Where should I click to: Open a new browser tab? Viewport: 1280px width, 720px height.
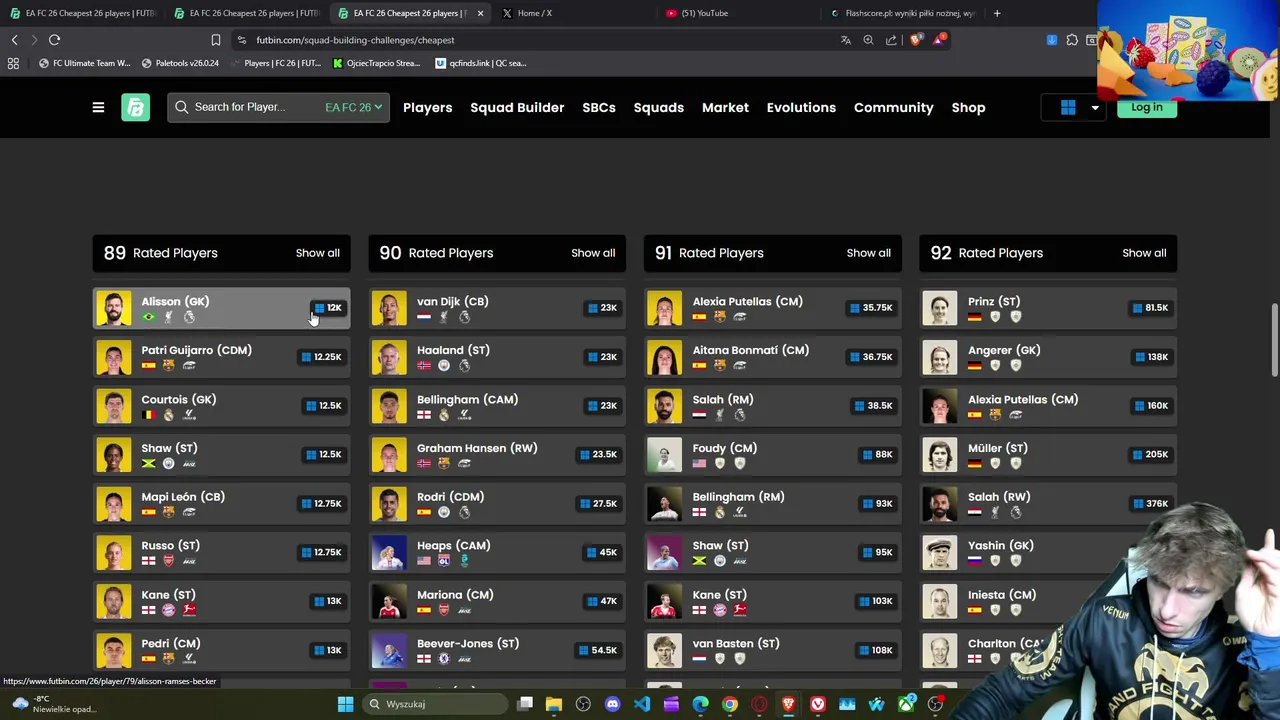(997, 13)
